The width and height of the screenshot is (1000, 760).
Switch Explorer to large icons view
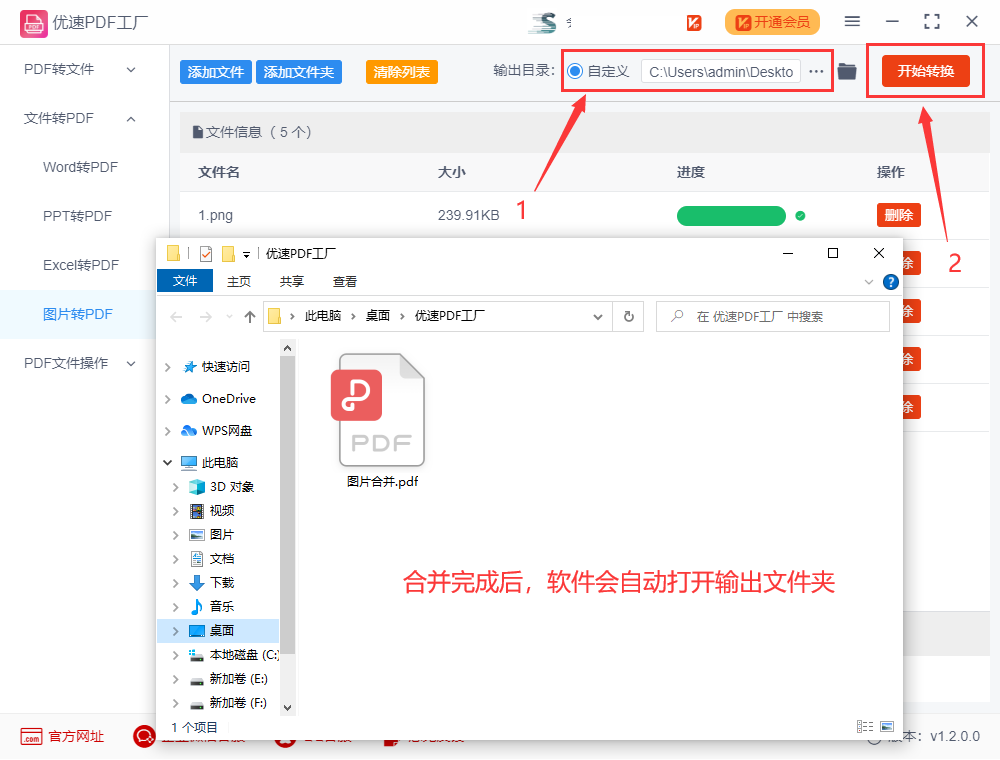(886, 726)
